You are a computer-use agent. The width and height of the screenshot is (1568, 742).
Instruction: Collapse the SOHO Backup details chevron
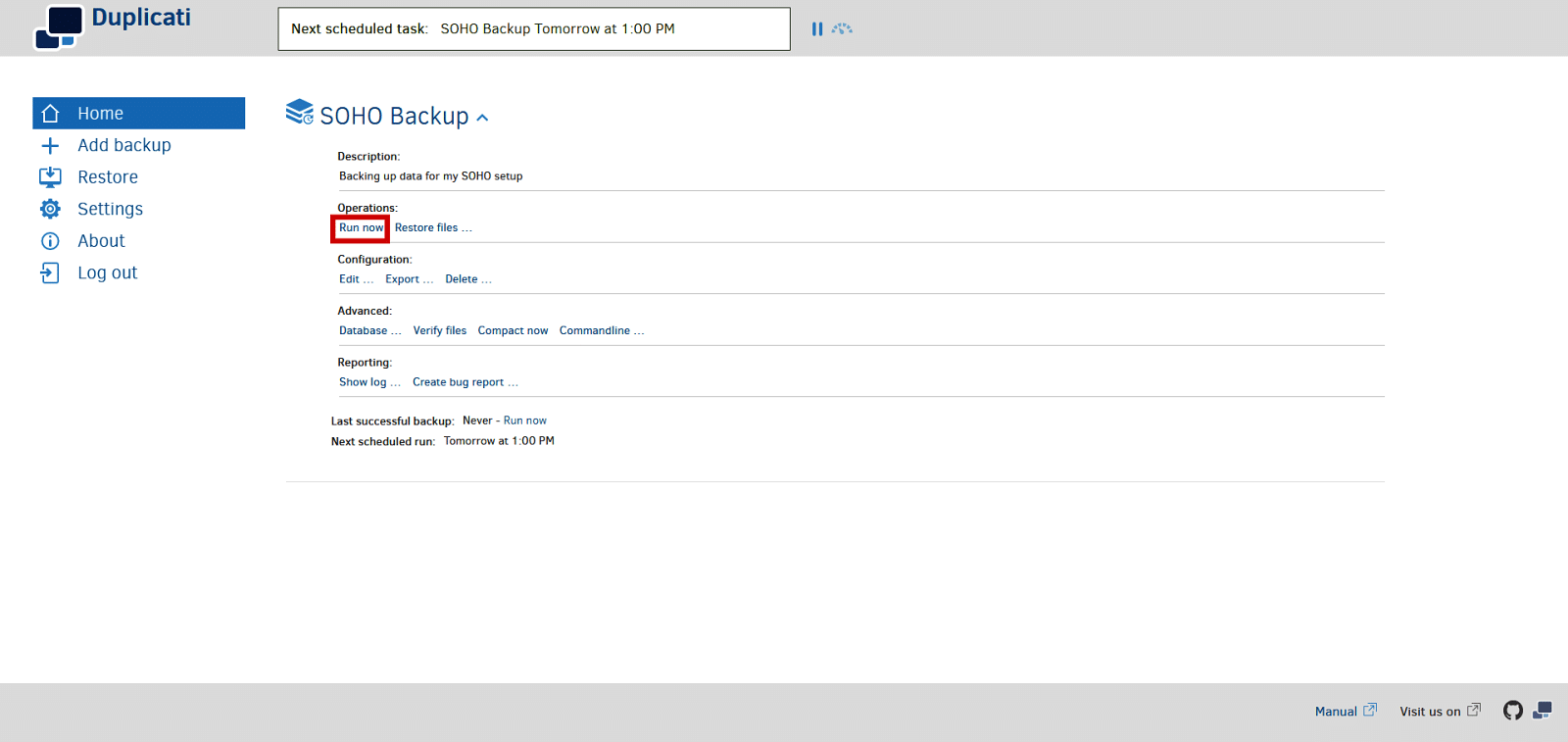click(482, 118)
